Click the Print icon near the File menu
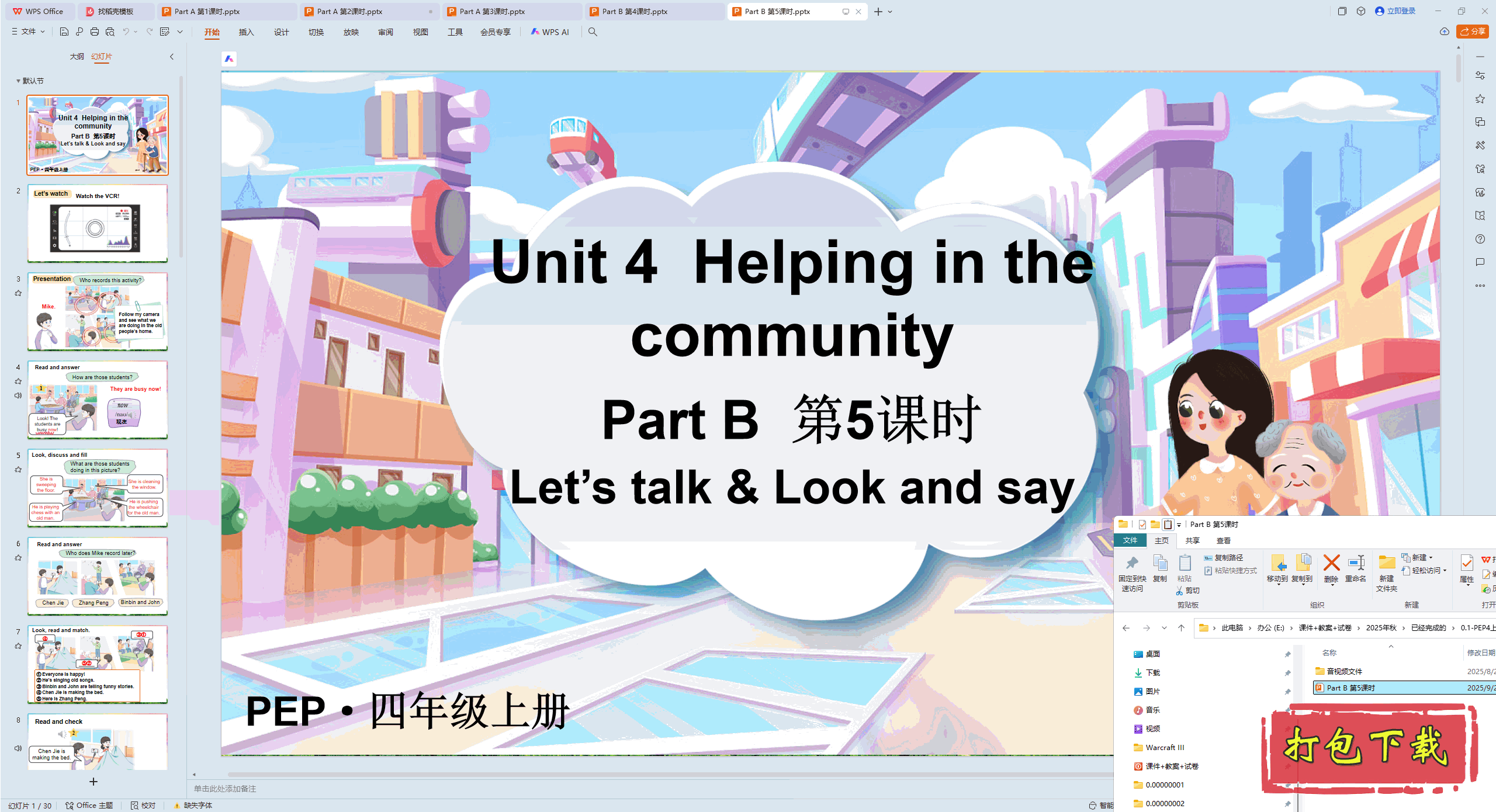The image size is (1496, 812). (95, 32)
